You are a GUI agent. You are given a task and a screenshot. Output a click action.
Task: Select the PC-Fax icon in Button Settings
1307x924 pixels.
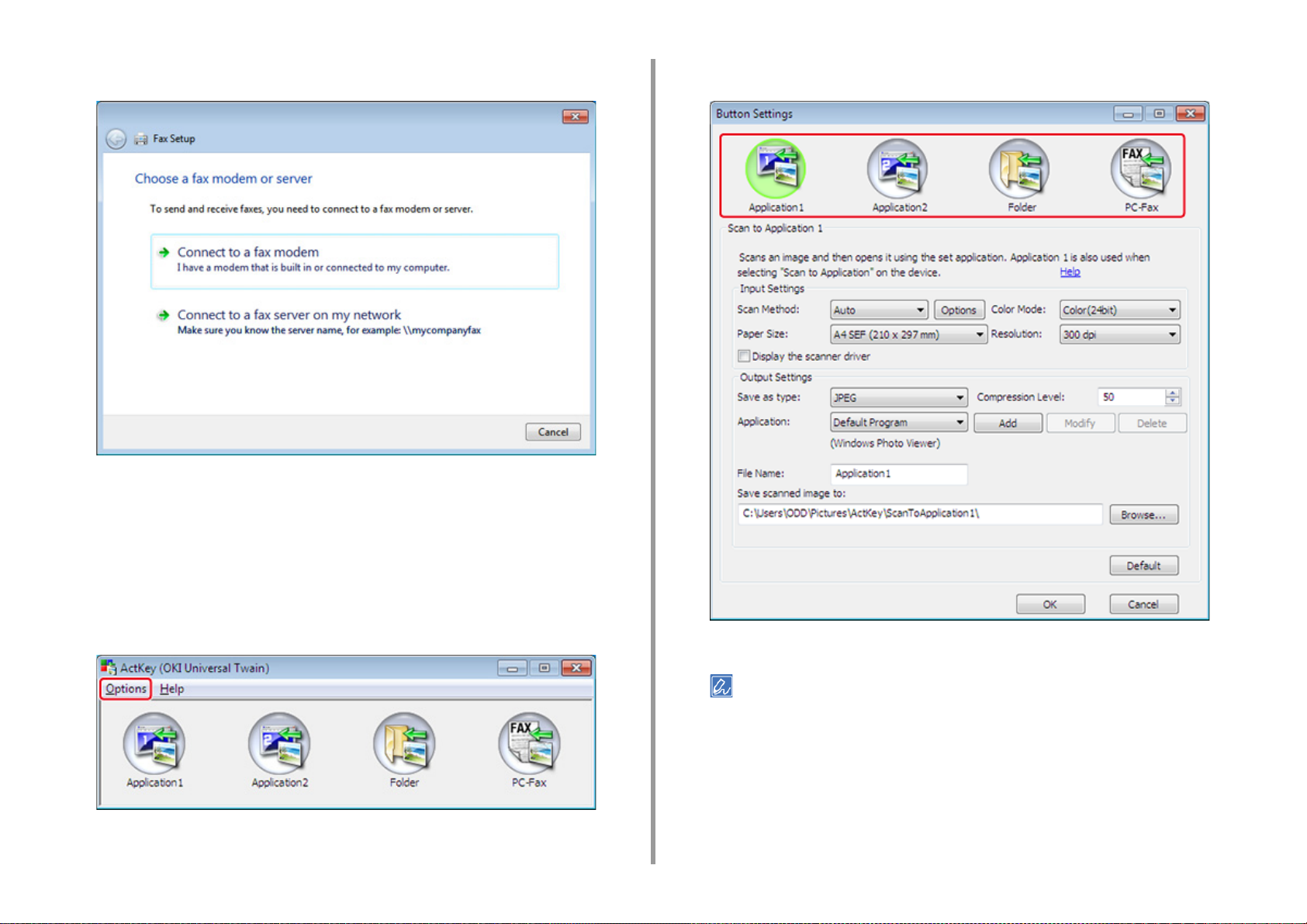tap(1141, 169)
